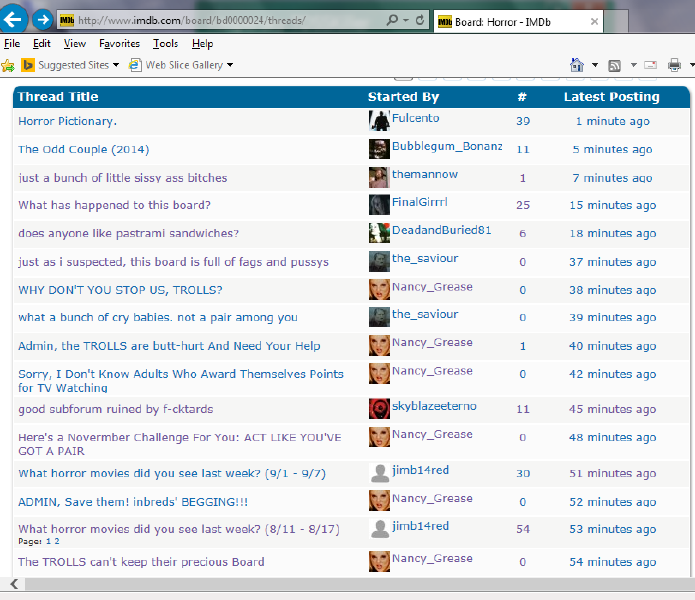The width and height of the screenshot is (695, 600).
Task: Click Fulcento's avatar thumbnail
Action: click(379, 120)
